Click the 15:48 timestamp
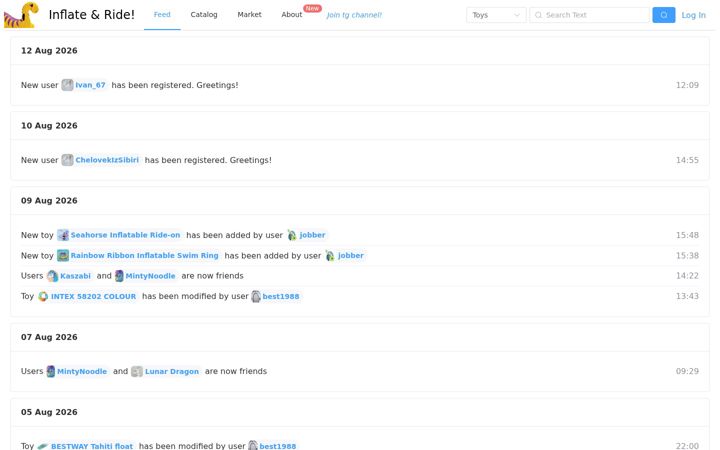 [x=687, y=235]
